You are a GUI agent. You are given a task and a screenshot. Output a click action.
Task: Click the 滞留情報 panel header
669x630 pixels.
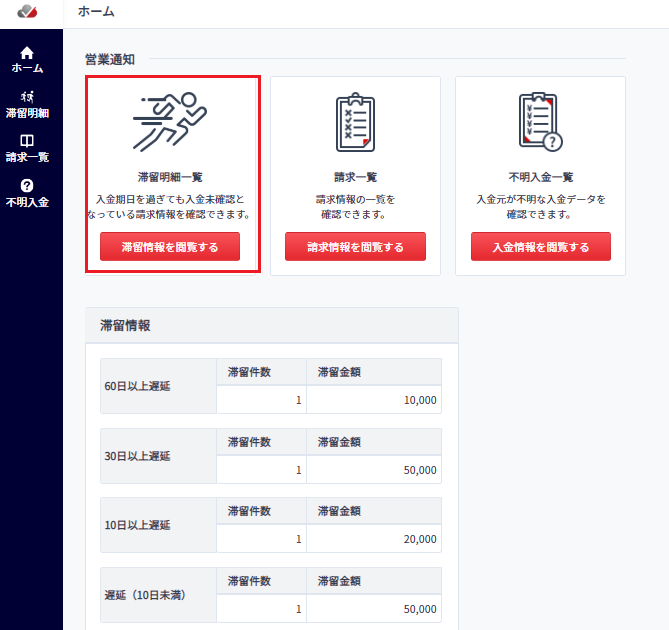pos(272,325)
